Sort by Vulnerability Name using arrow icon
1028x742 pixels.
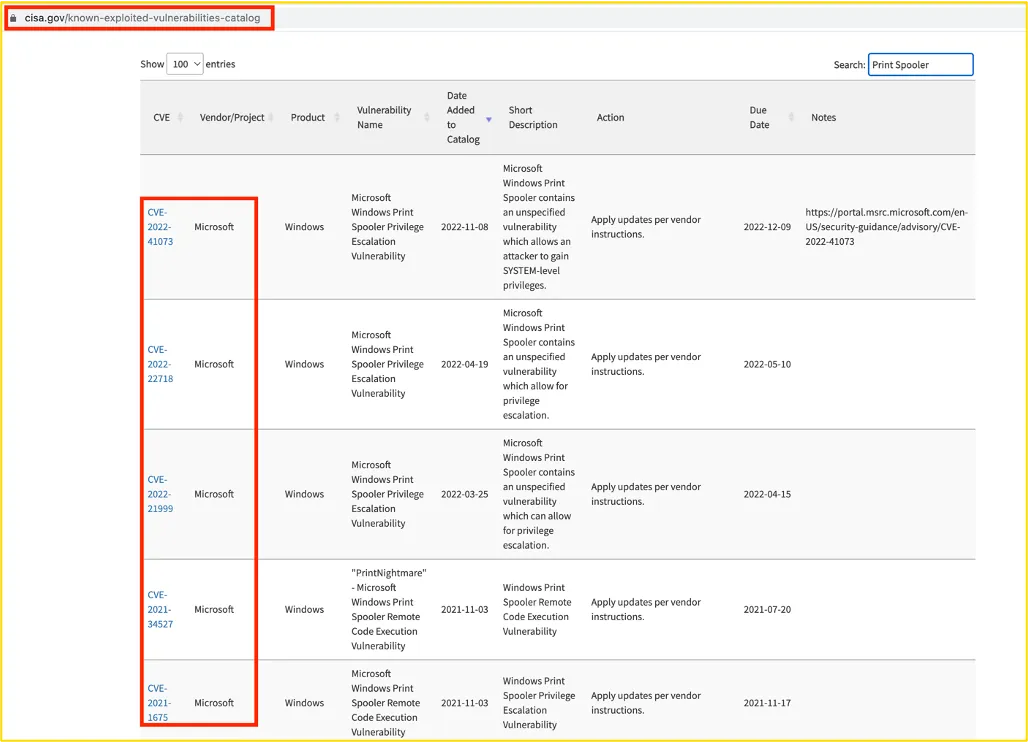(426, 118)
